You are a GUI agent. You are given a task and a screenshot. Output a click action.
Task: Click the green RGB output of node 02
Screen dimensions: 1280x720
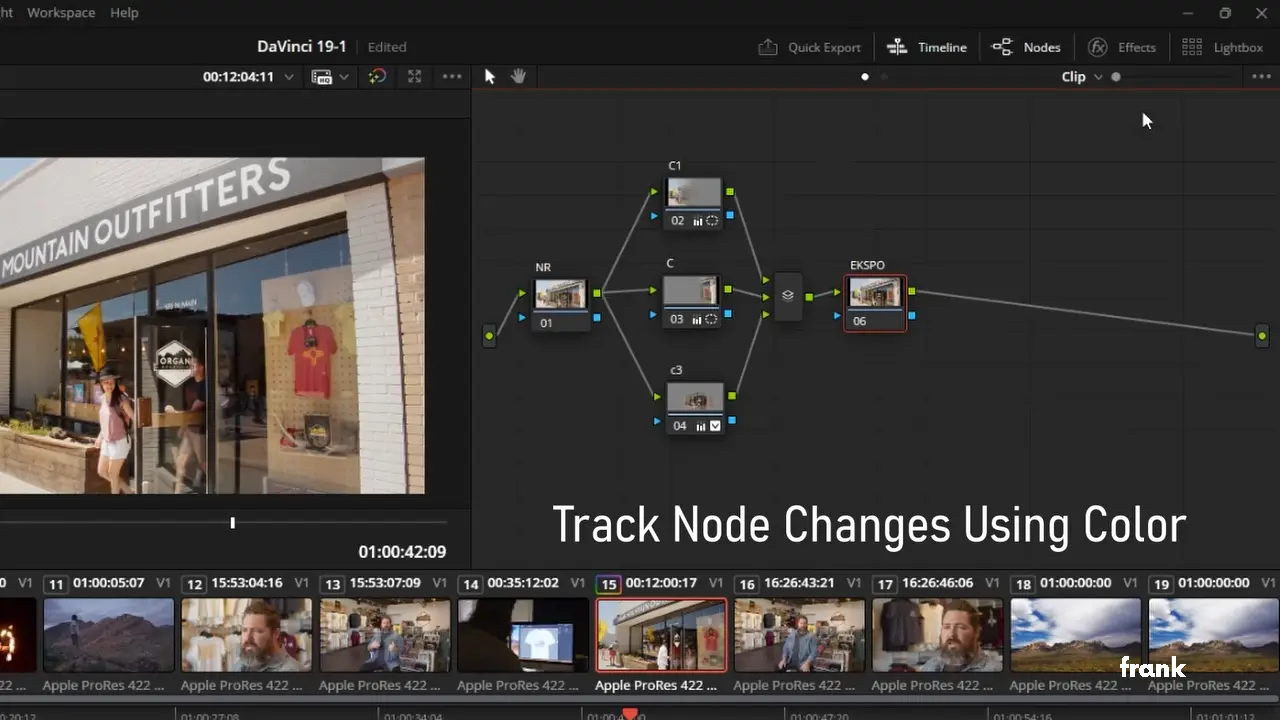click(730, 191)
